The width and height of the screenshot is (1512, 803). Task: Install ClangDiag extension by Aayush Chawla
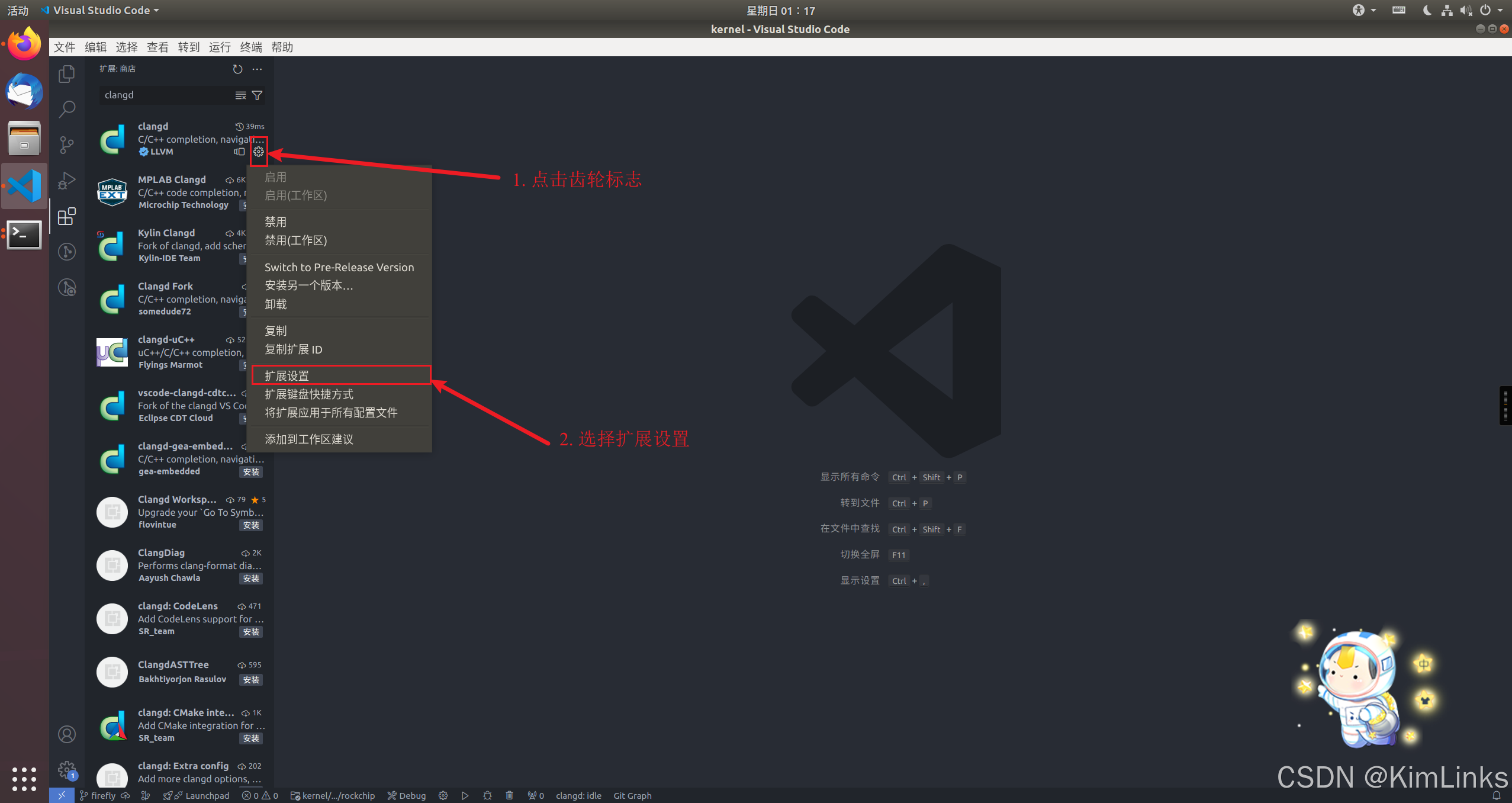tap(251, 579)
